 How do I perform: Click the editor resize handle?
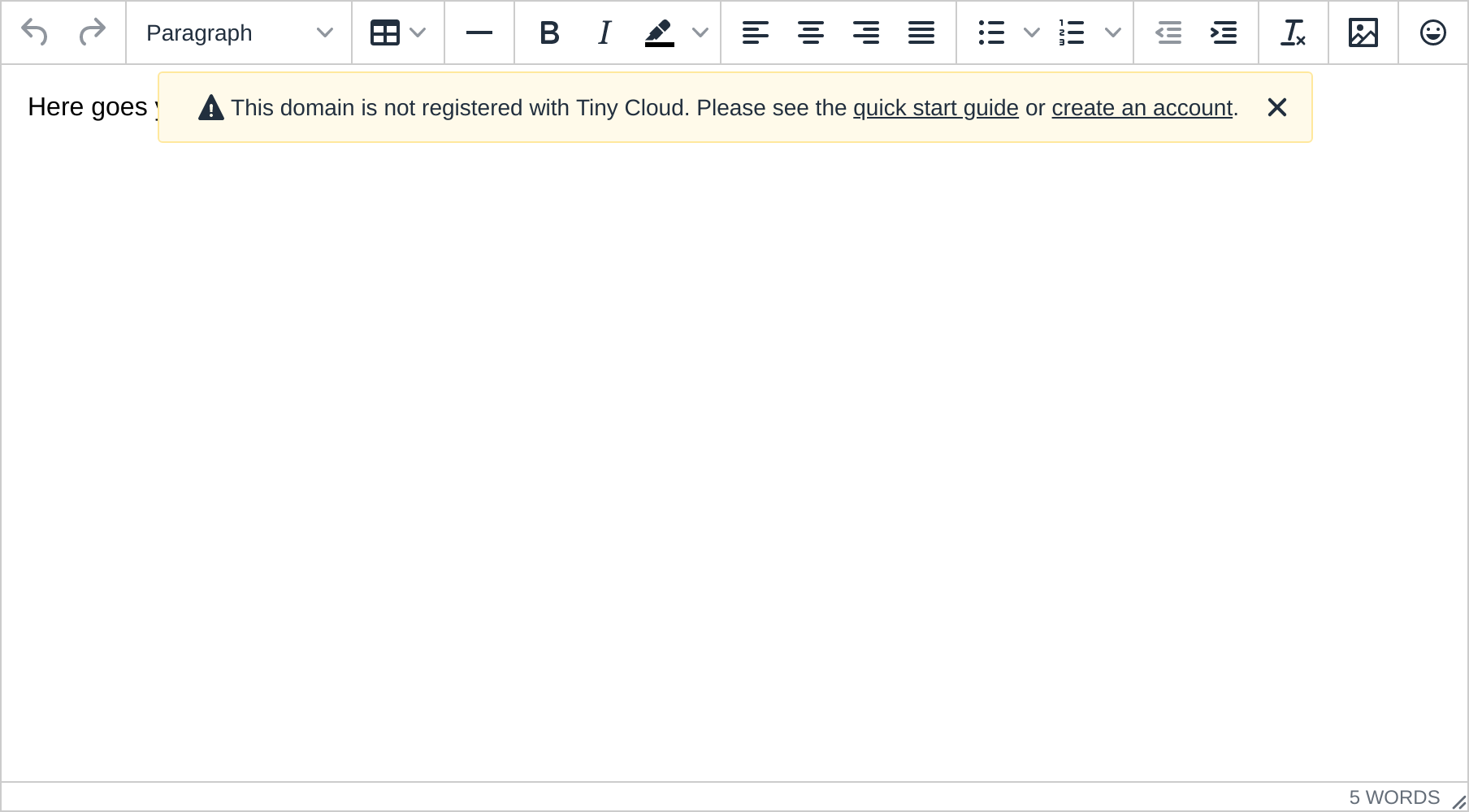pos(1458,801)
